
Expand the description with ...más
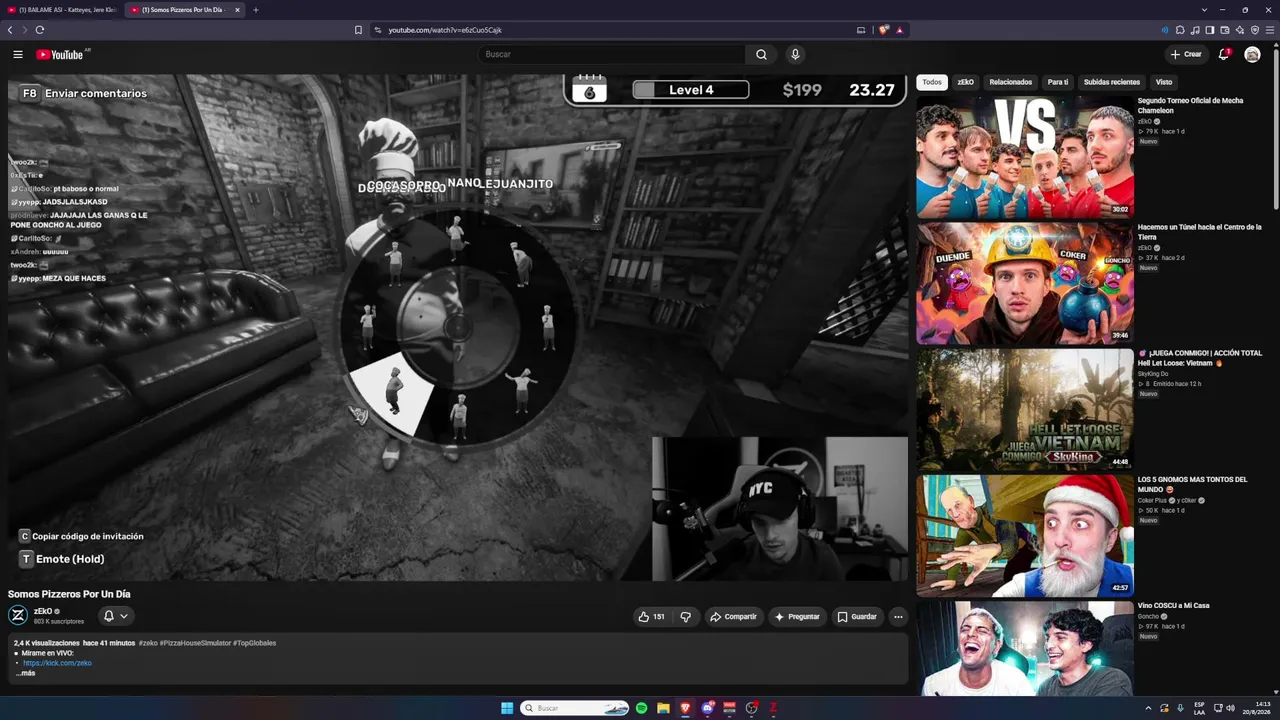click(25, 673)
